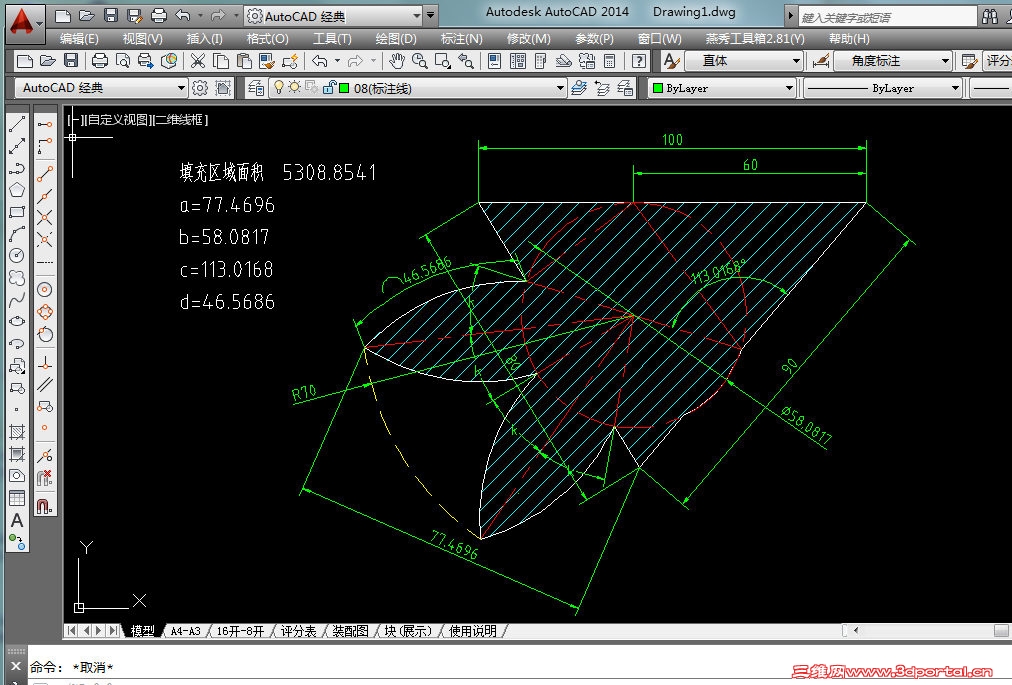Click the keyword search input field
The image size is (1012, 685).
coord(887,17)
